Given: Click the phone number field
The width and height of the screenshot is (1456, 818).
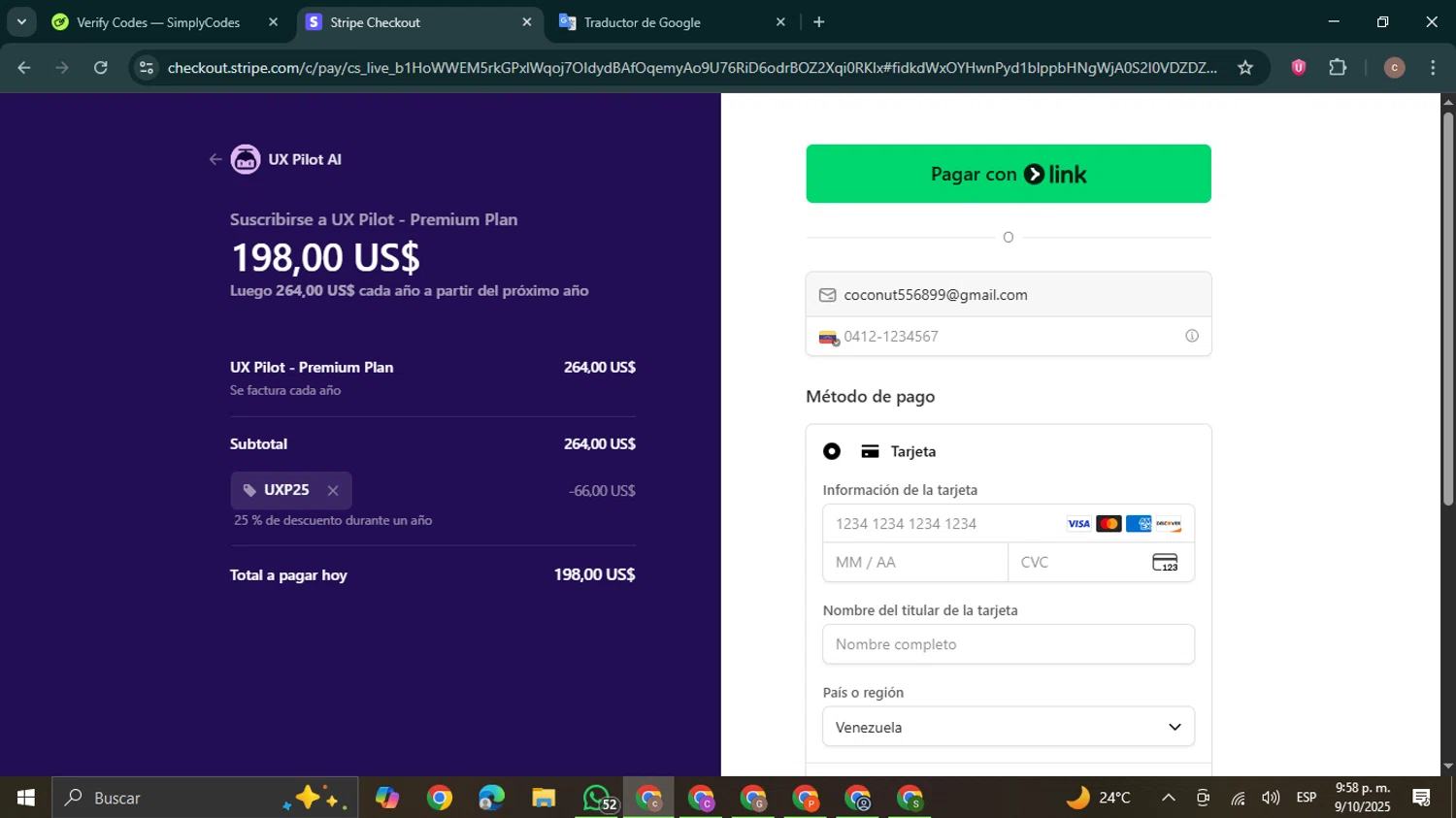Looking at the screenshot, I should pos(1009,337).
